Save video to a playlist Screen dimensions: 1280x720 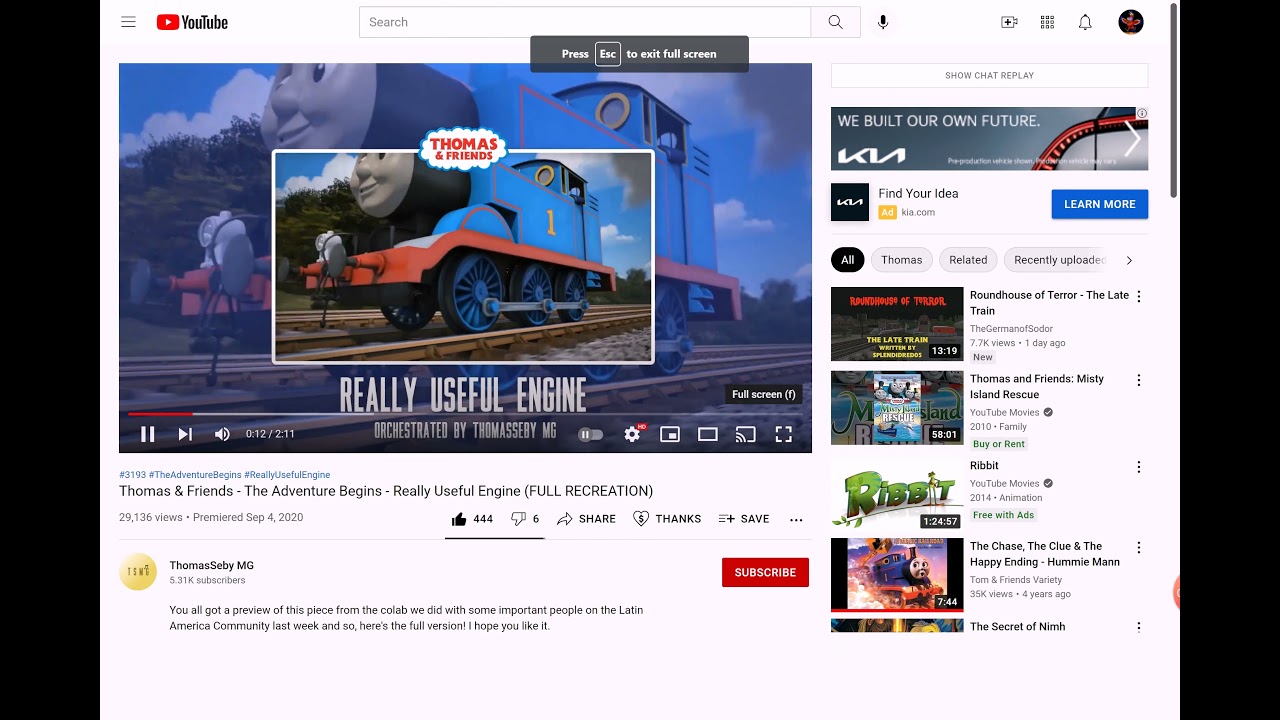point(744,519)
